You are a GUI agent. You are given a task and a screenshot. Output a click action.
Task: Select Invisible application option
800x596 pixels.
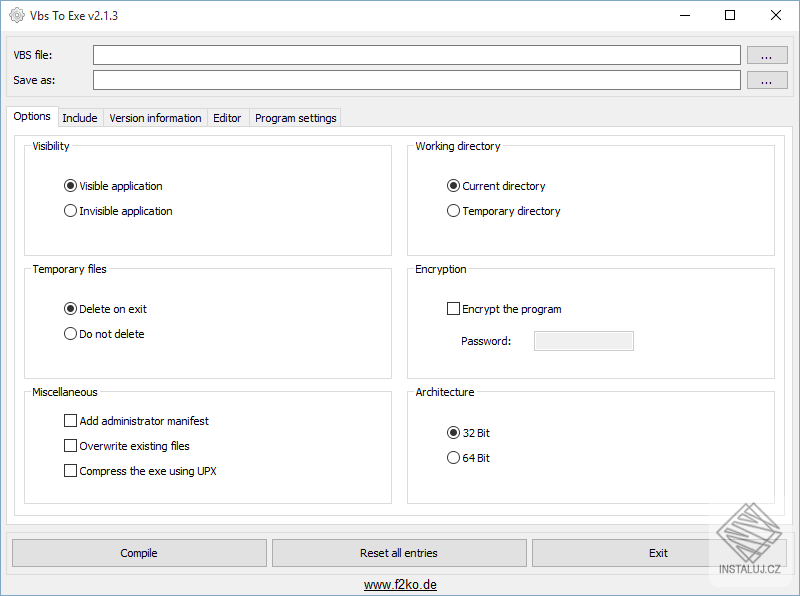click(x=70, y=211)
